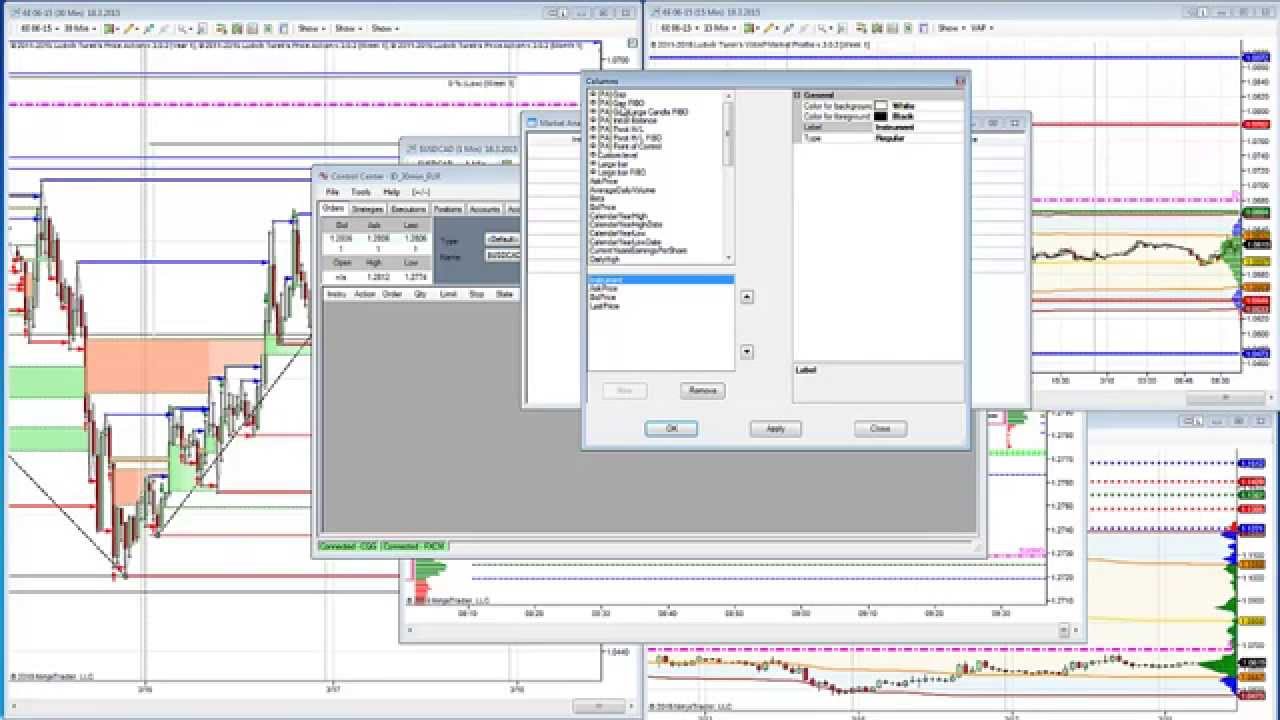Viewport: 1280px width, 720px height.
Task: Collapse General section in Columns property grid
Action: tap(798, 95)
